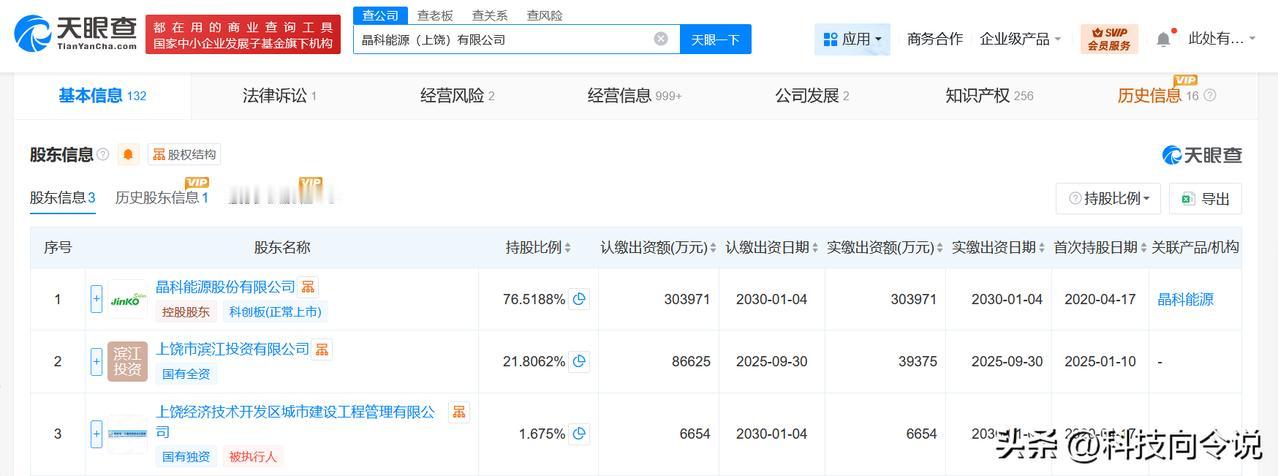Image resolution: width=1278 pixels, height=476 pixels.
Task: Click the help icon beside 历史信息 tab
Action: (x=1210, y=96)
